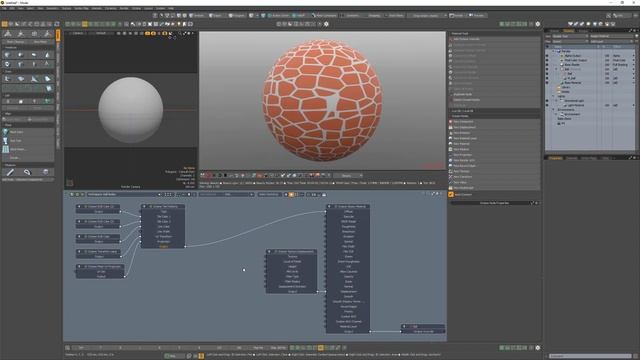The image size is (640, 360).
Task: Click the horizontal scrollbar at bottom right
Action: pyautogui.click(x=590, y=356)
